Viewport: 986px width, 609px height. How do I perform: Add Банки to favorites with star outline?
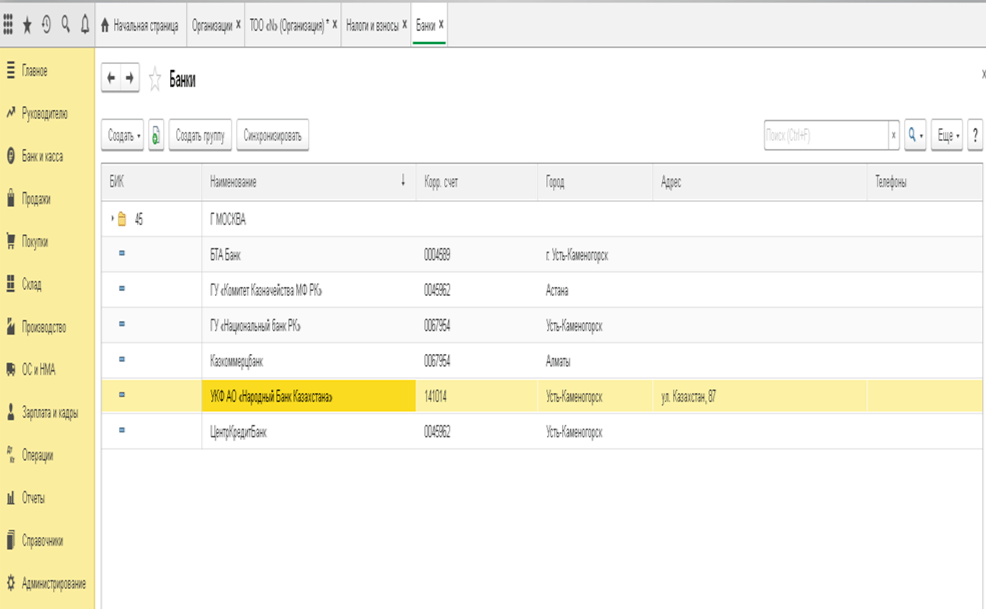click(155, 80)
